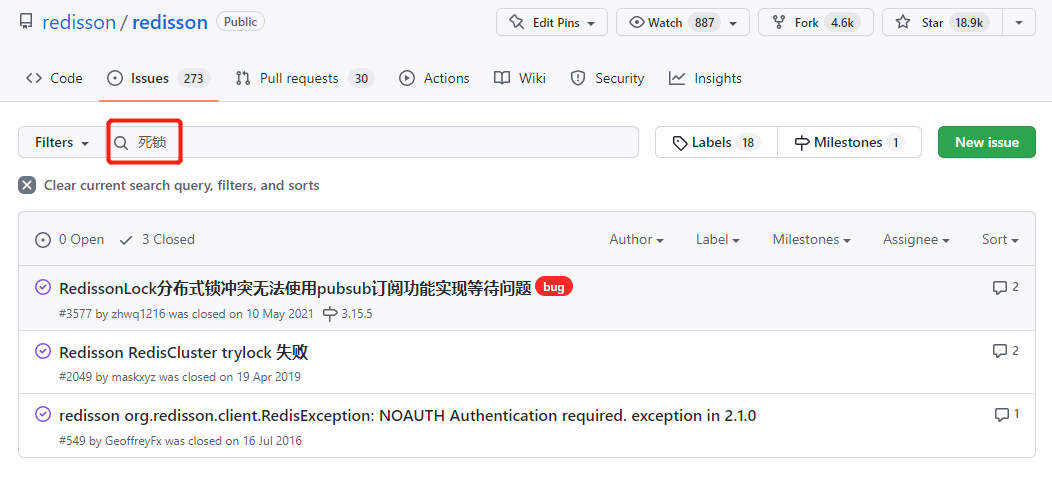Click closed status icon of issue #549

42,415
